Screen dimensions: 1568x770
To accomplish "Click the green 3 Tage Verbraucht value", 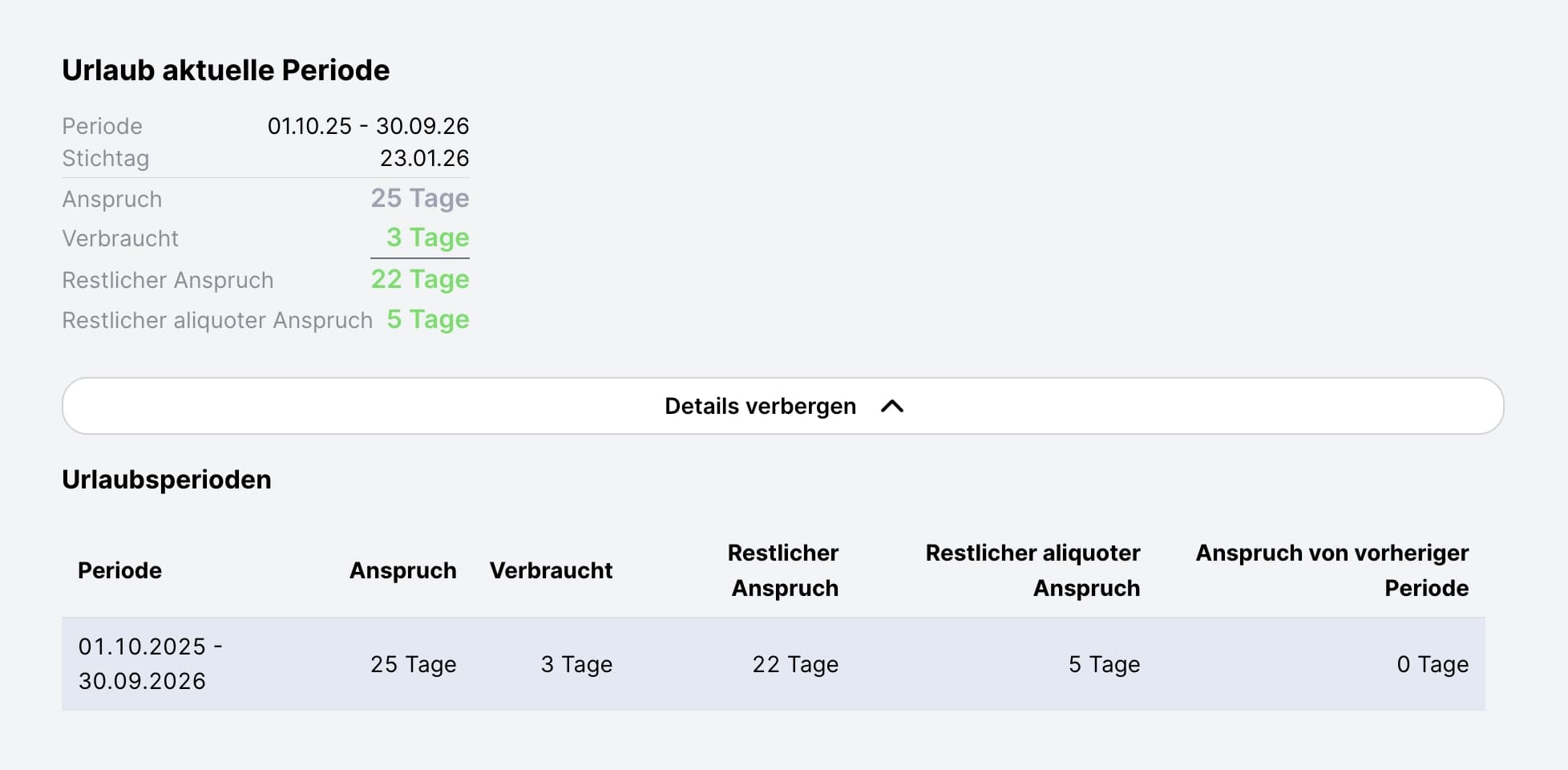I will pyautogui.click(x=427, y=237).
